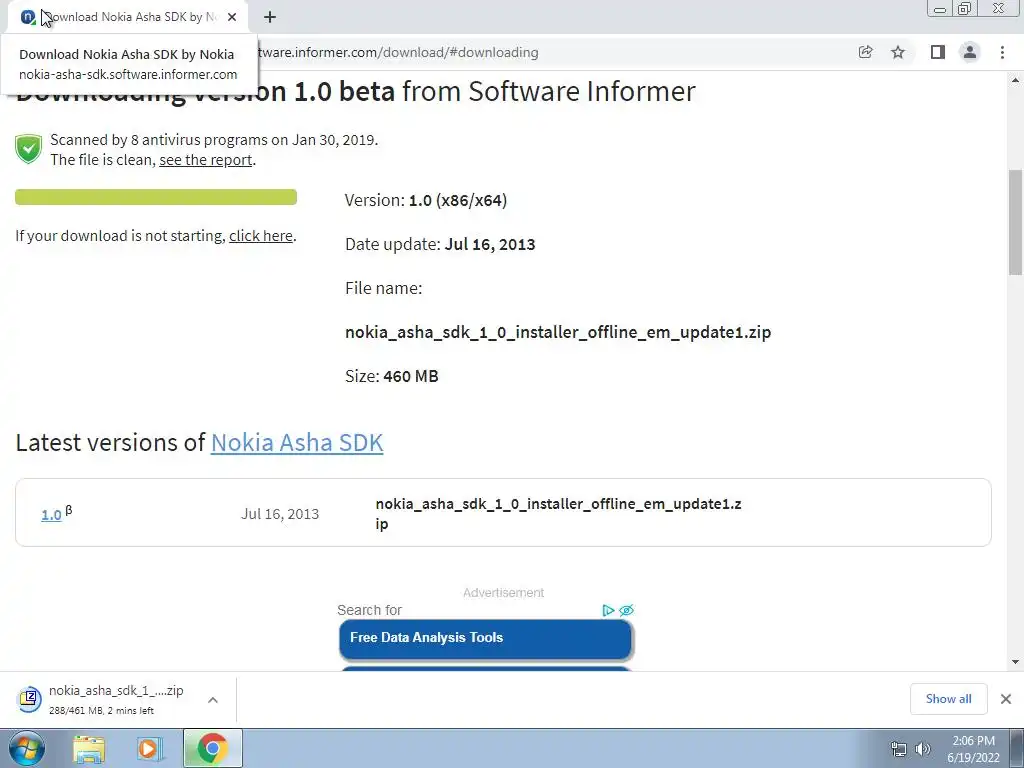Click 'Date update: Jul 16, 2013' text

click(440, 244)
